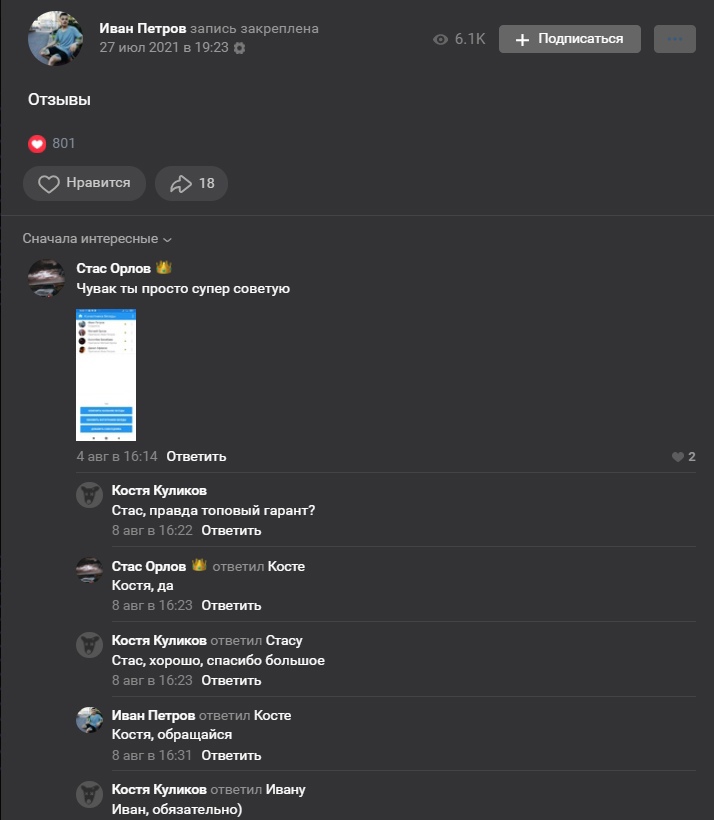Open the attached screenshot thumbnail

point(106,375)
